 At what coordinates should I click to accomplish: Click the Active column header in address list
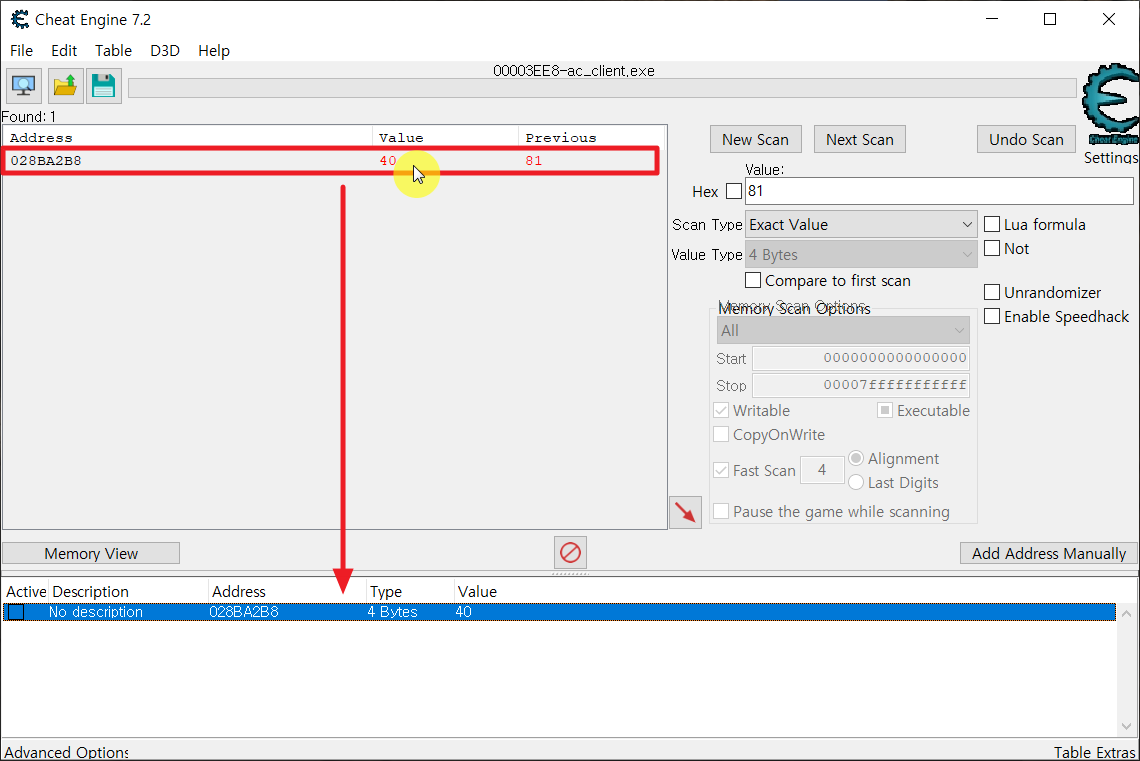[x=25, y=592]
